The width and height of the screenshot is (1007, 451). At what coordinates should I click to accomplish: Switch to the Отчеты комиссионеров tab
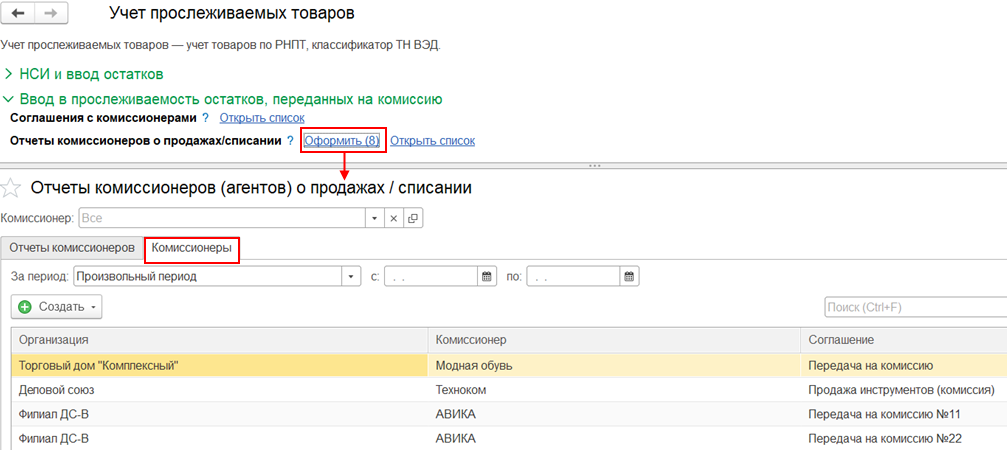click(71, 247)
